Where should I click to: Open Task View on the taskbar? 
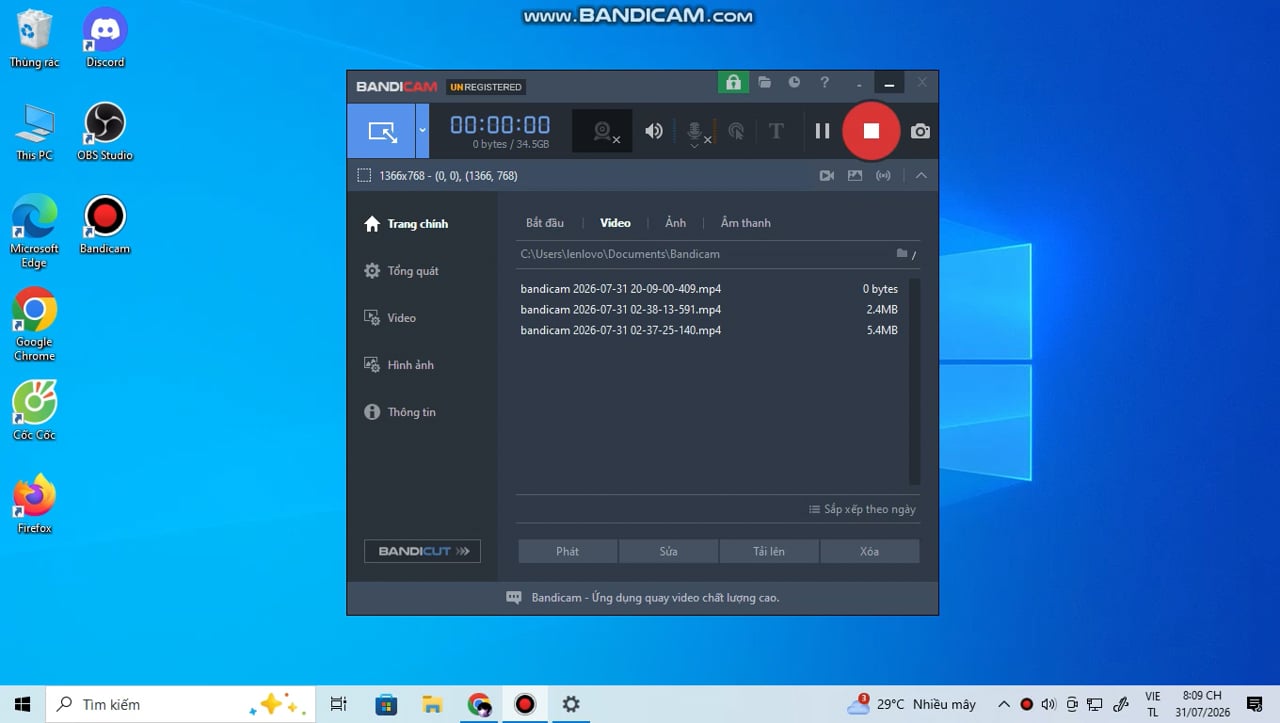339,704
